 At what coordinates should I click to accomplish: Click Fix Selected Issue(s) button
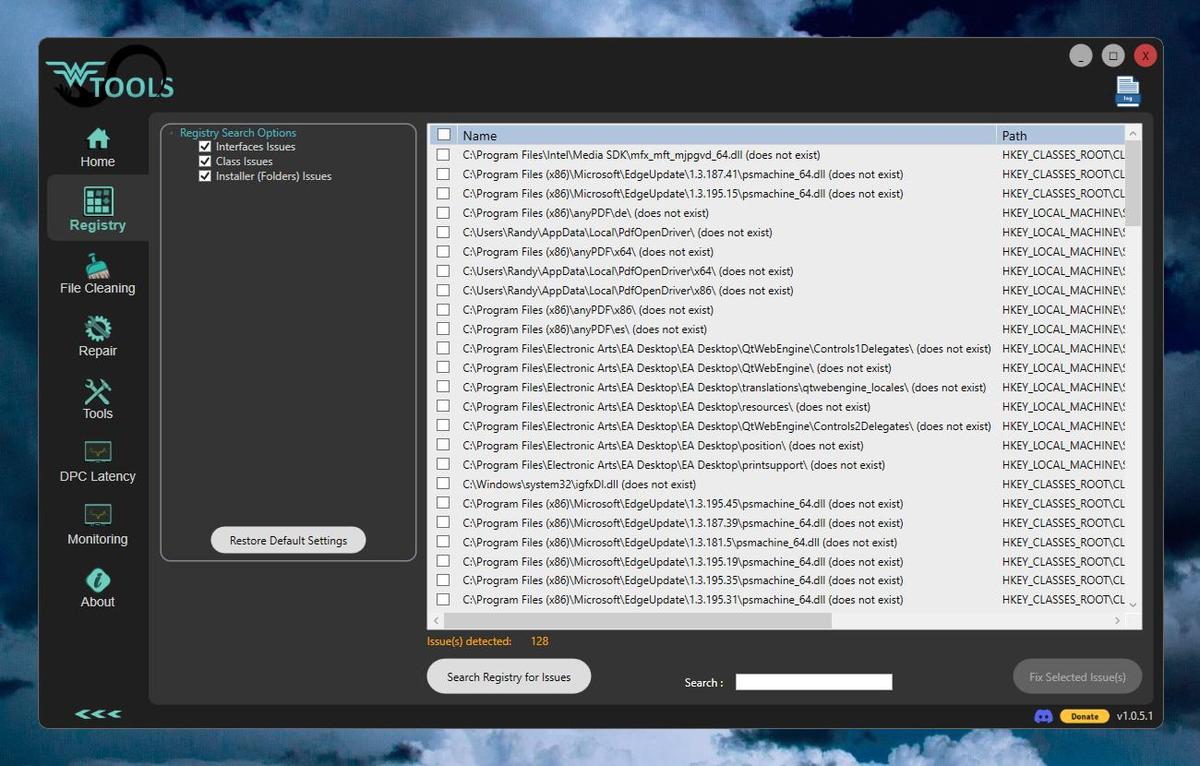click(x=1077, y=677)
